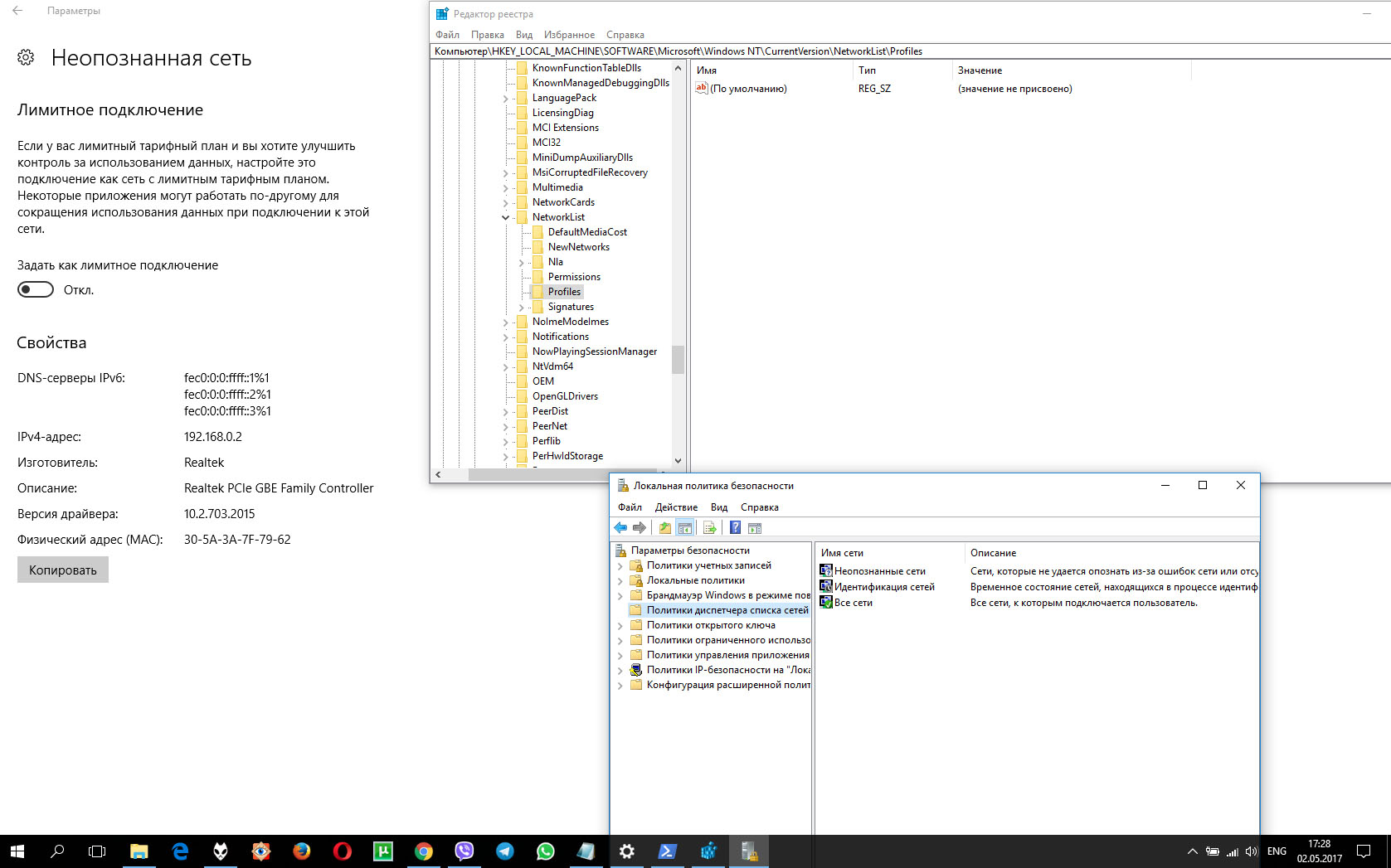Open Viber from the taskbar
Screen dimensions: 1391x868
click(464, 851)
